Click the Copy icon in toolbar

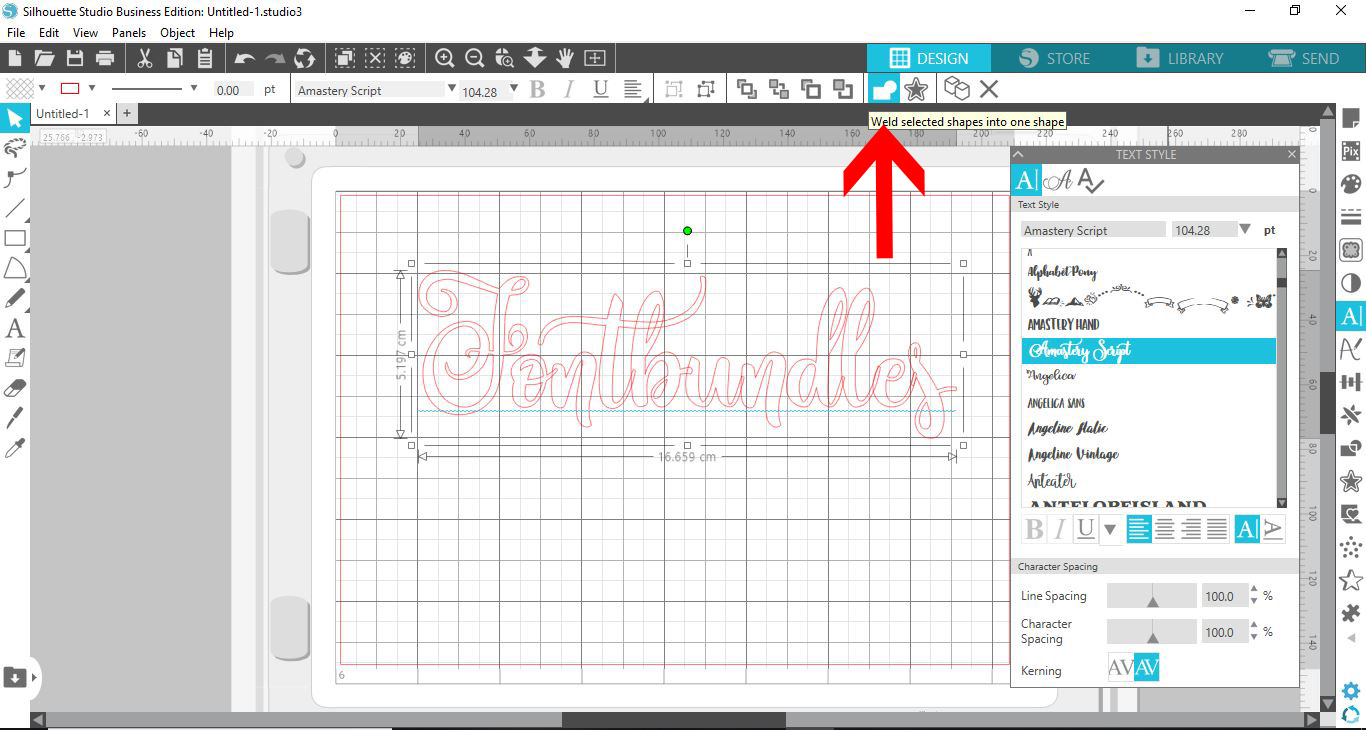click(x=175, y=58)
